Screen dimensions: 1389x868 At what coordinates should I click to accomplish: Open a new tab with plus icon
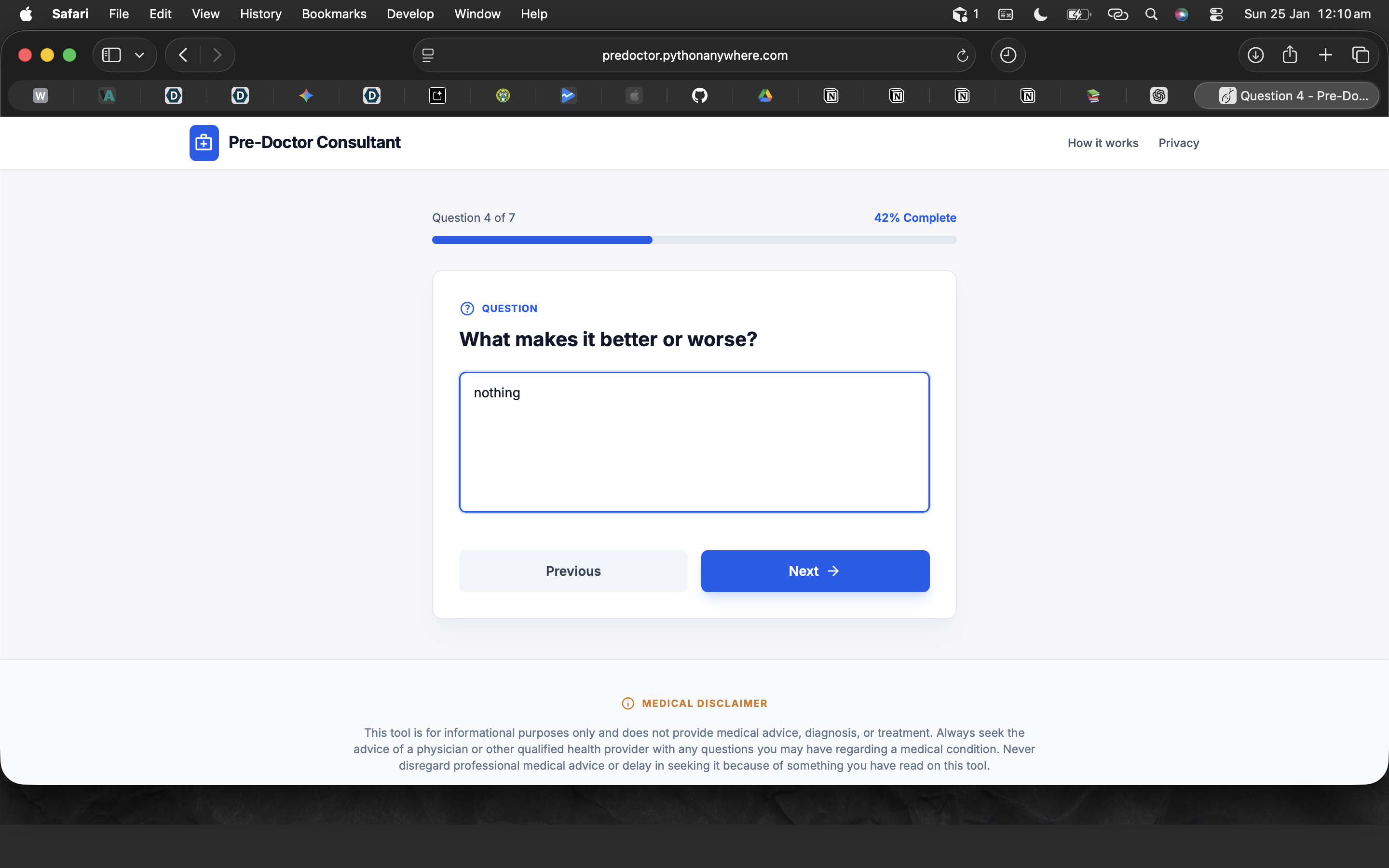tap(1325, 55)
